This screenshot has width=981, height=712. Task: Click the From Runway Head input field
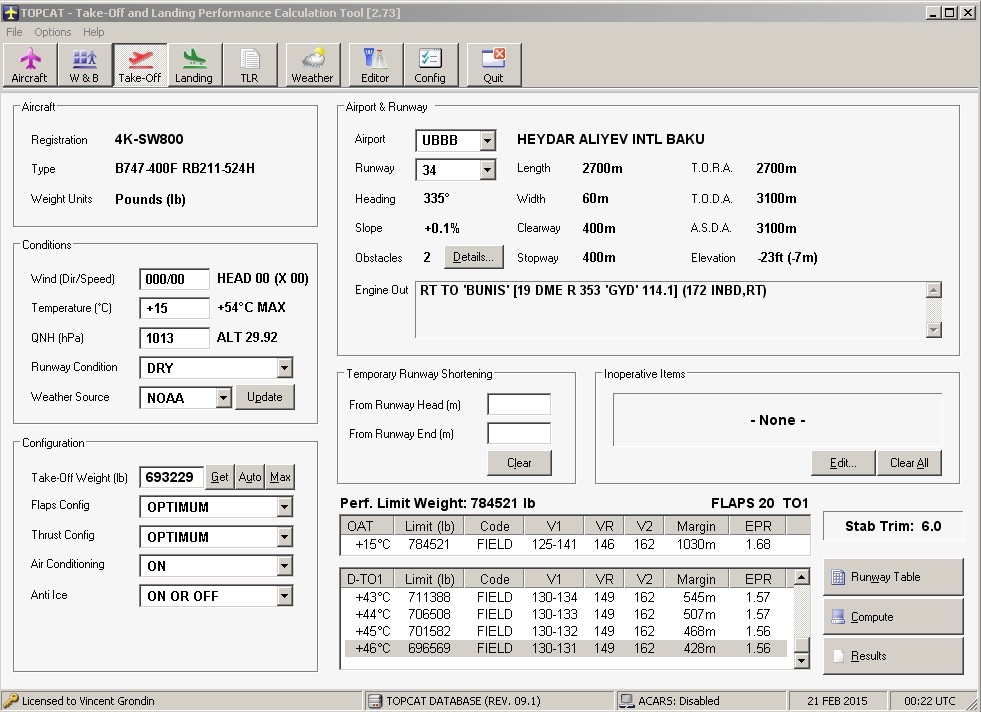519,404
